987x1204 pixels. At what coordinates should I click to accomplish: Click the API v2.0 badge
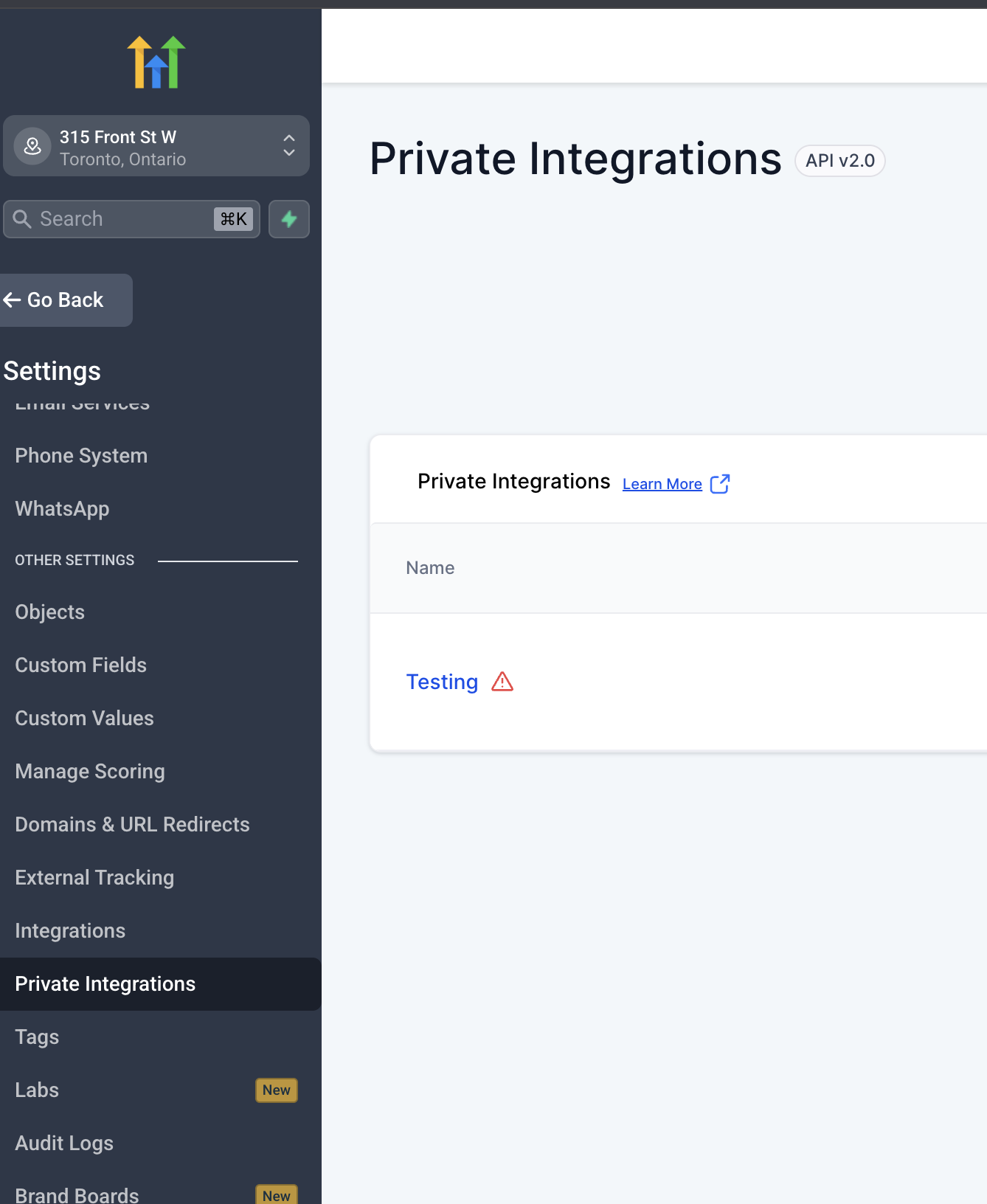coord(839,161)
